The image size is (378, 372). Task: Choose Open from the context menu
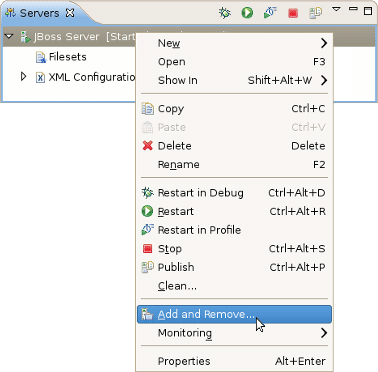click(x=234, y=62)
